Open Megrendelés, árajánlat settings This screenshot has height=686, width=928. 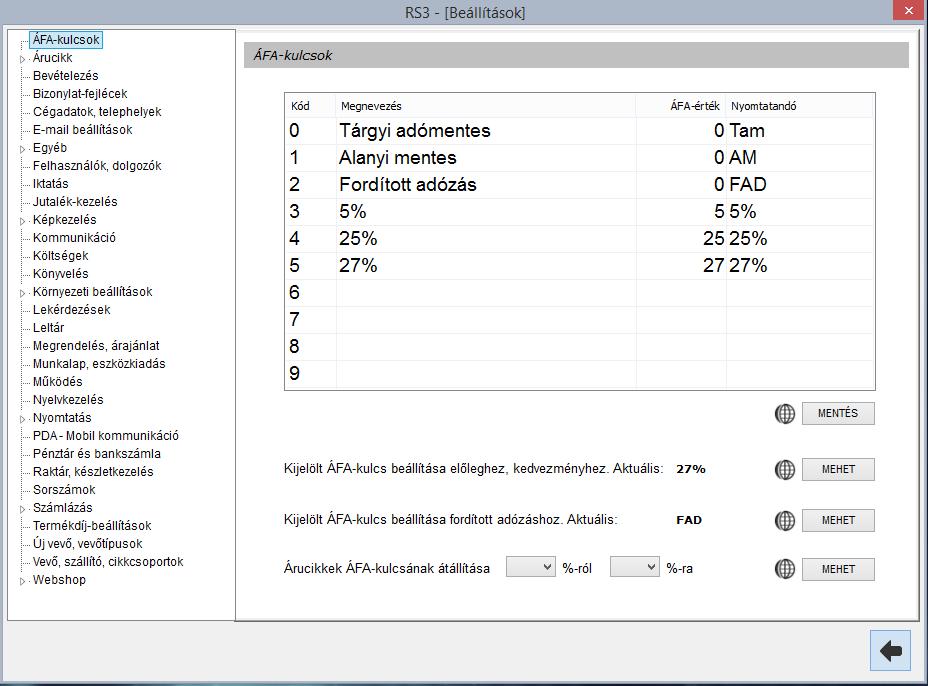tap(96, 346)
